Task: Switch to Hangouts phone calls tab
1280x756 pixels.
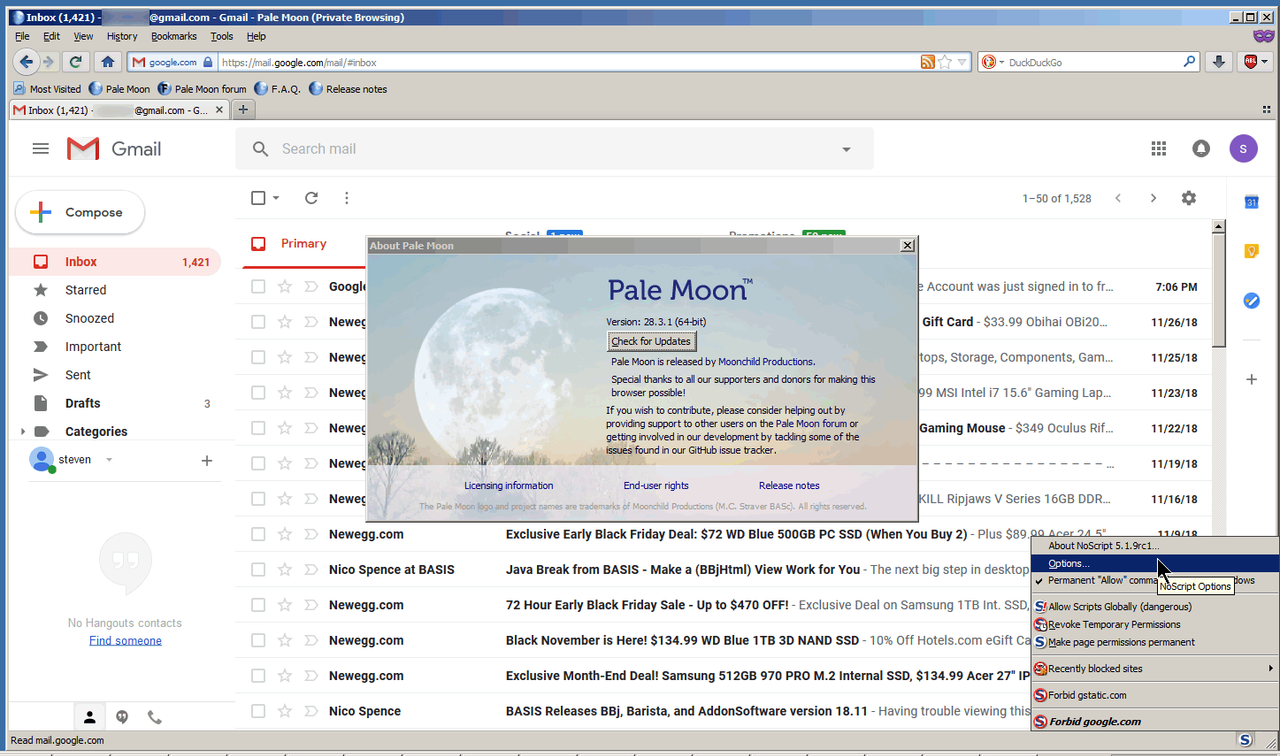Action: tap(154, 717)
